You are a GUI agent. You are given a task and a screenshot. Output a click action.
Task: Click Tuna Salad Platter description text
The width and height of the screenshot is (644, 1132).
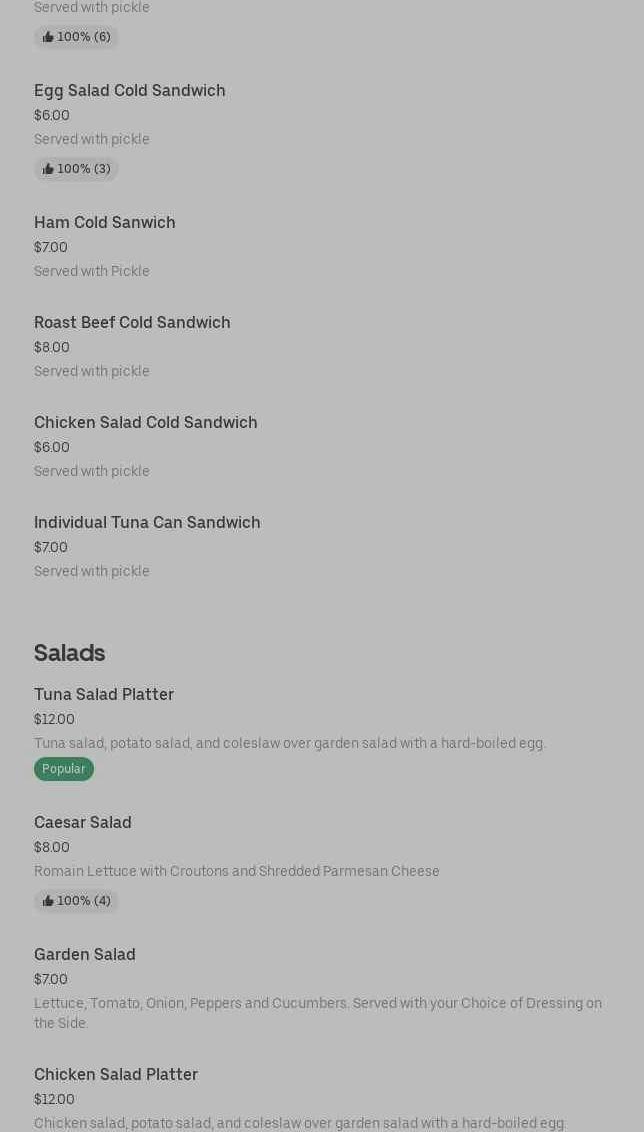pyautogui.click(x=290, y=743)
